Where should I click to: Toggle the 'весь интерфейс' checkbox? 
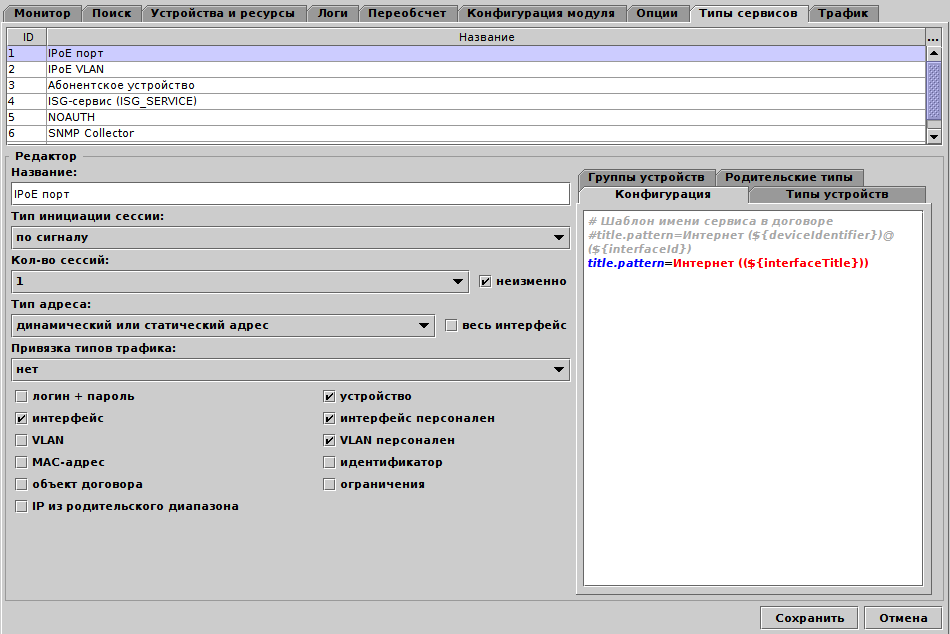(450, 325)
